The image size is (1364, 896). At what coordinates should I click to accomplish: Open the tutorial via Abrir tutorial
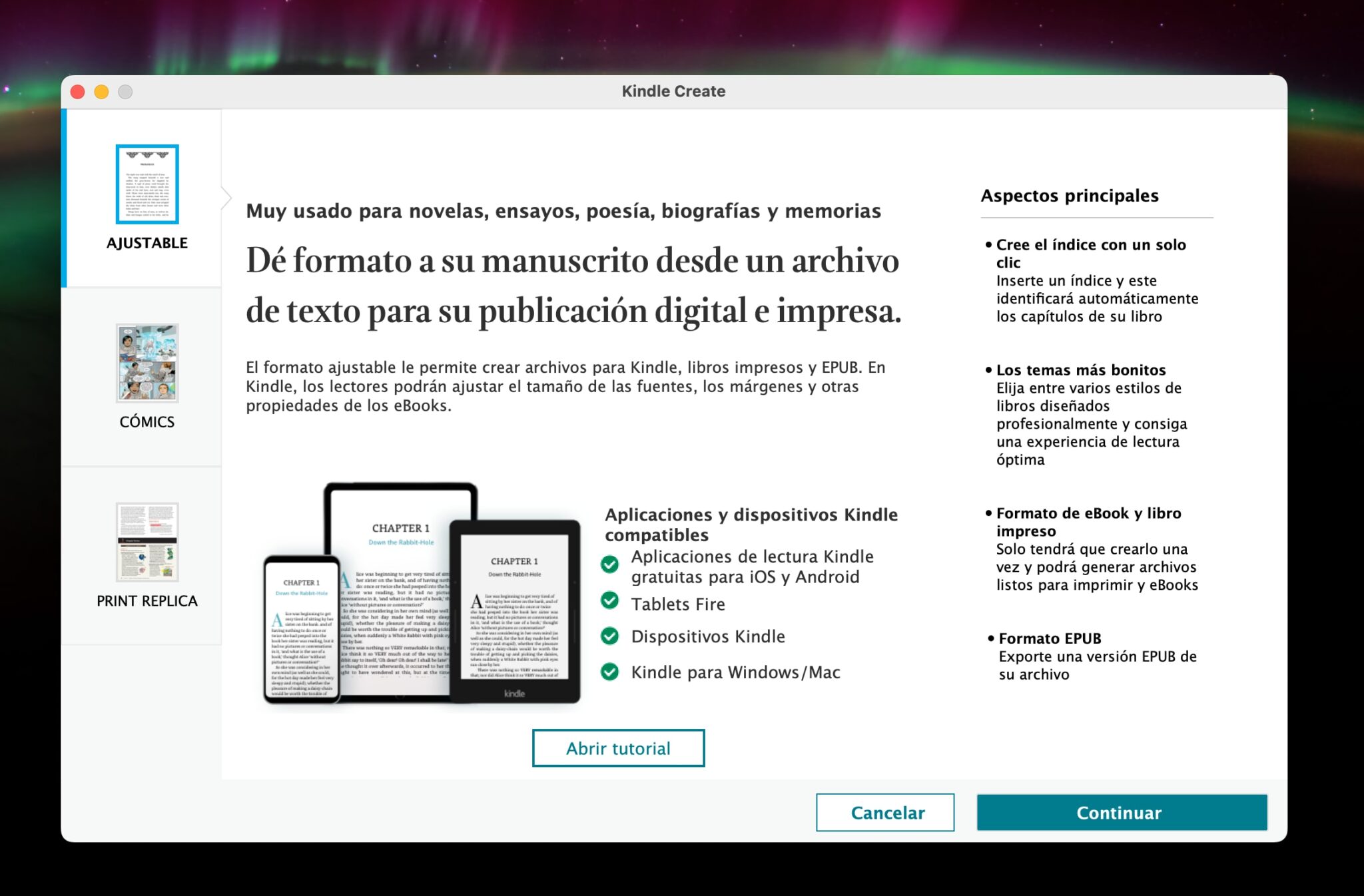(617, 748)
